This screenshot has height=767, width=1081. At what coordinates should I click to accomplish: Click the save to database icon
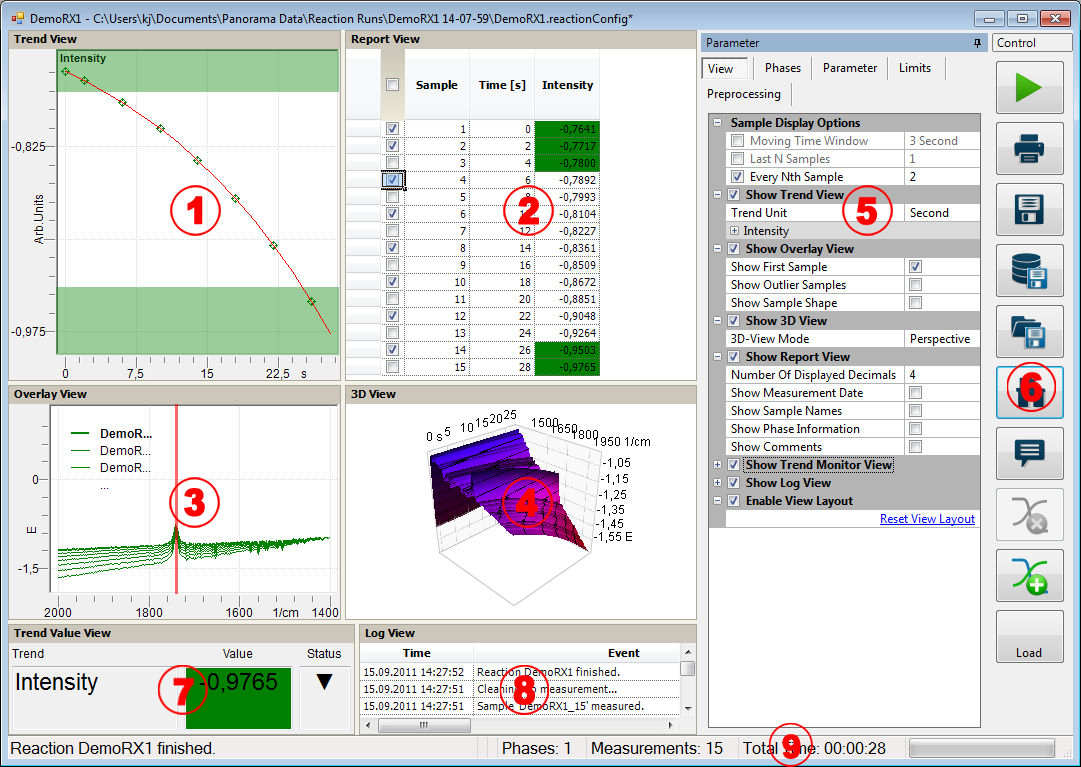click(1029, 272)
